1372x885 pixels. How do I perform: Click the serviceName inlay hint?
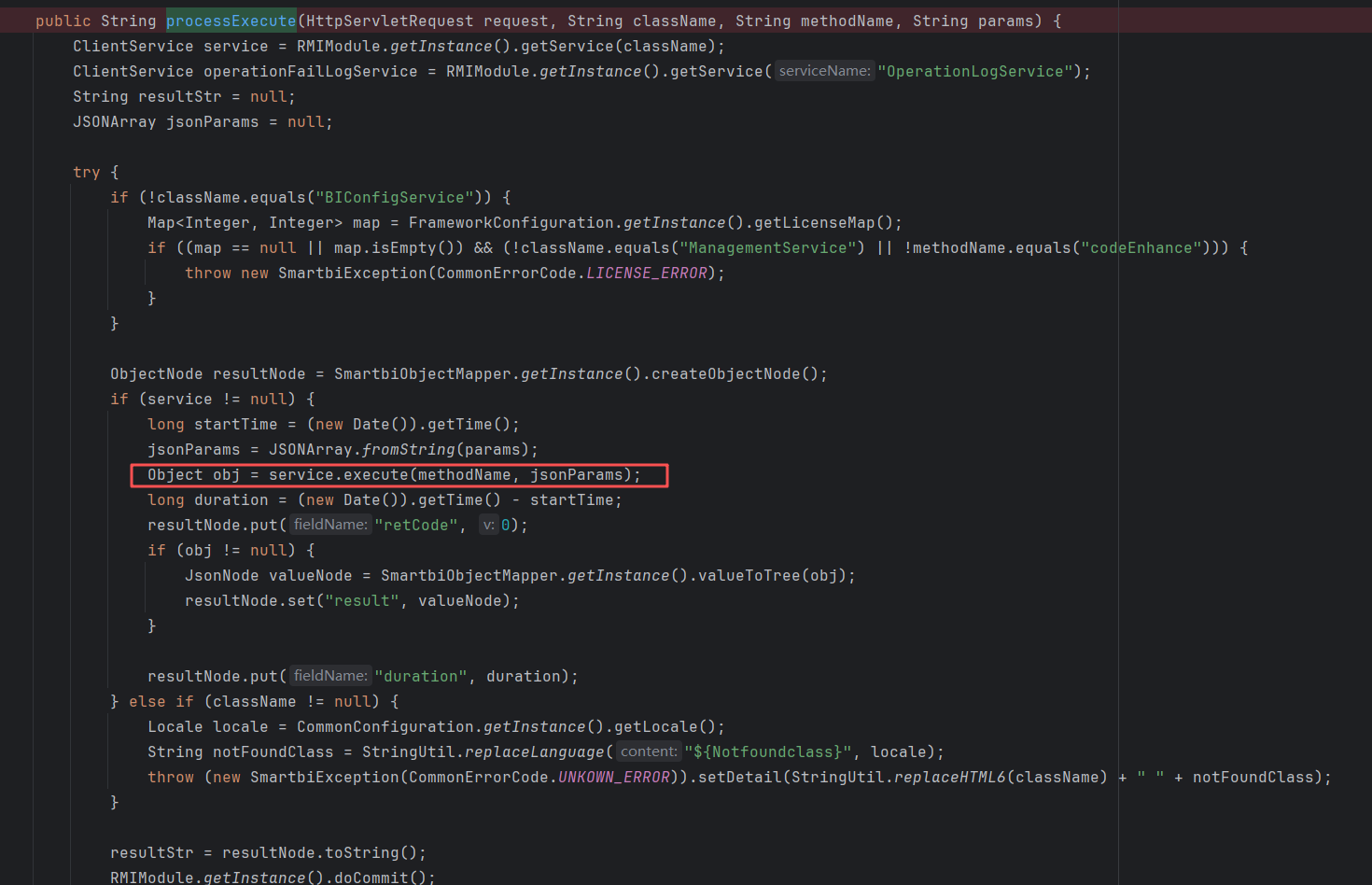824,71
